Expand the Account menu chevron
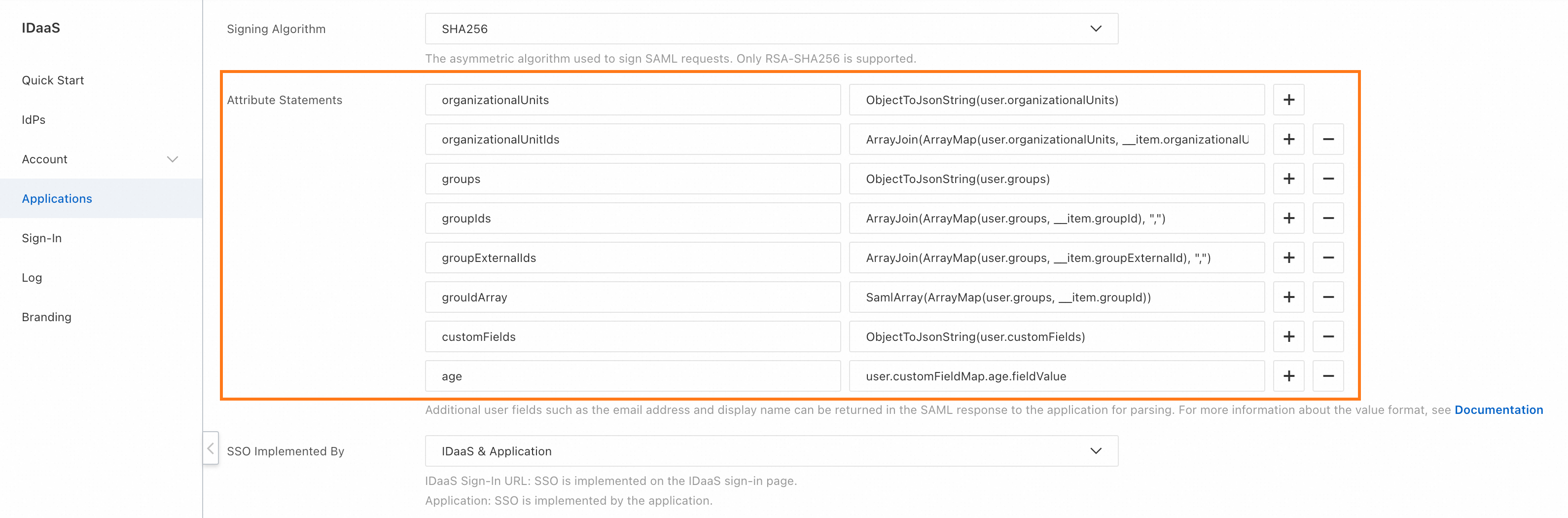The height and width of the screenshot is (518, 1568). (x=172, y=159)
